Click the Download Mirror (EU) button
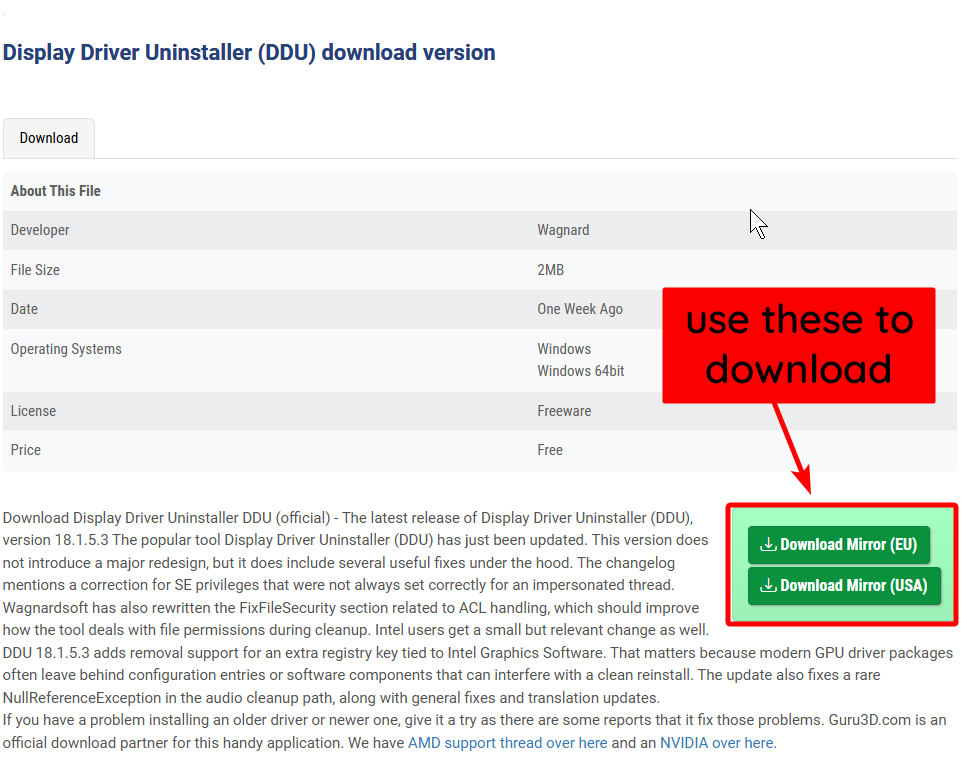The width and height of the screenshot is (967, 761). pos(839,545)
